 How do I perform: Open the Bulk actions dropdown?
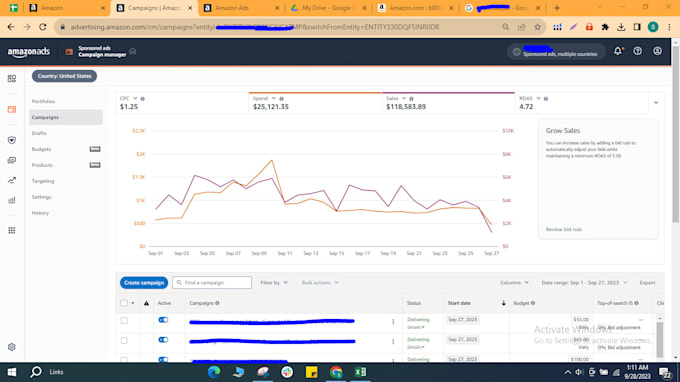[x=320, y=283]
